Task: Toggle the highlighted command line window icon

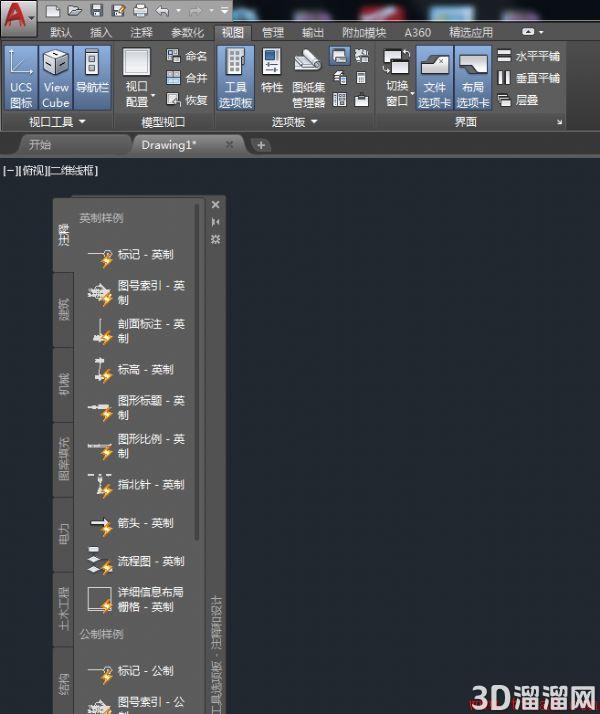Action: (x=340, y=56)
